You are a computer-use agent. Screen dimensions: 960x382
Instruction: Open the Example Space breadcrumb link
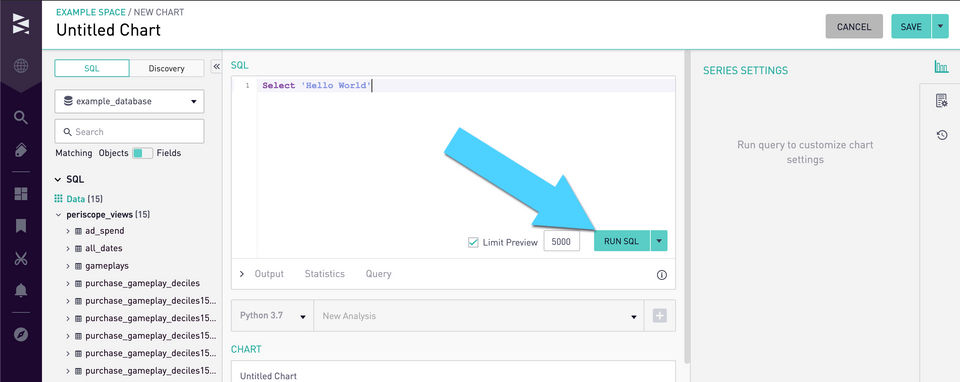[x=91, y=12]
